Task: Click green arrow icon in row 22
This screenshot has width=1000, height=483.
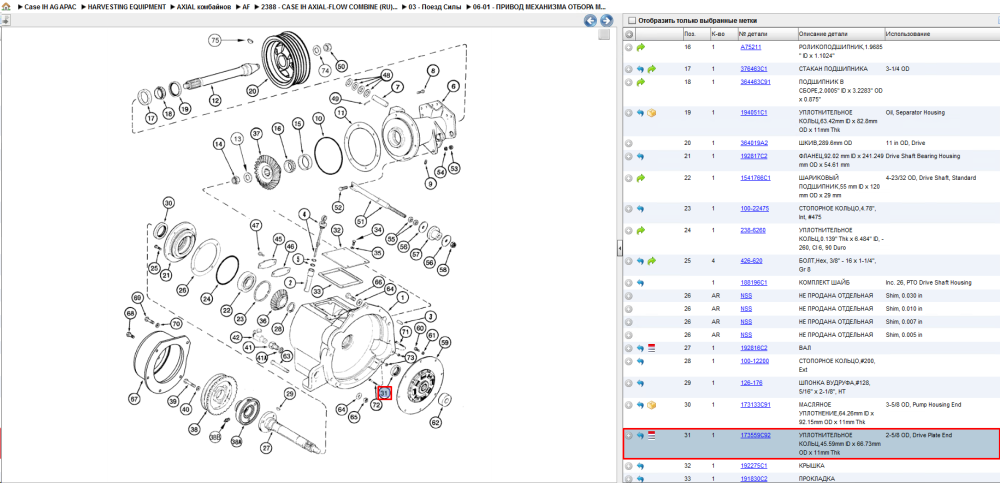Action: pos(641,178)
